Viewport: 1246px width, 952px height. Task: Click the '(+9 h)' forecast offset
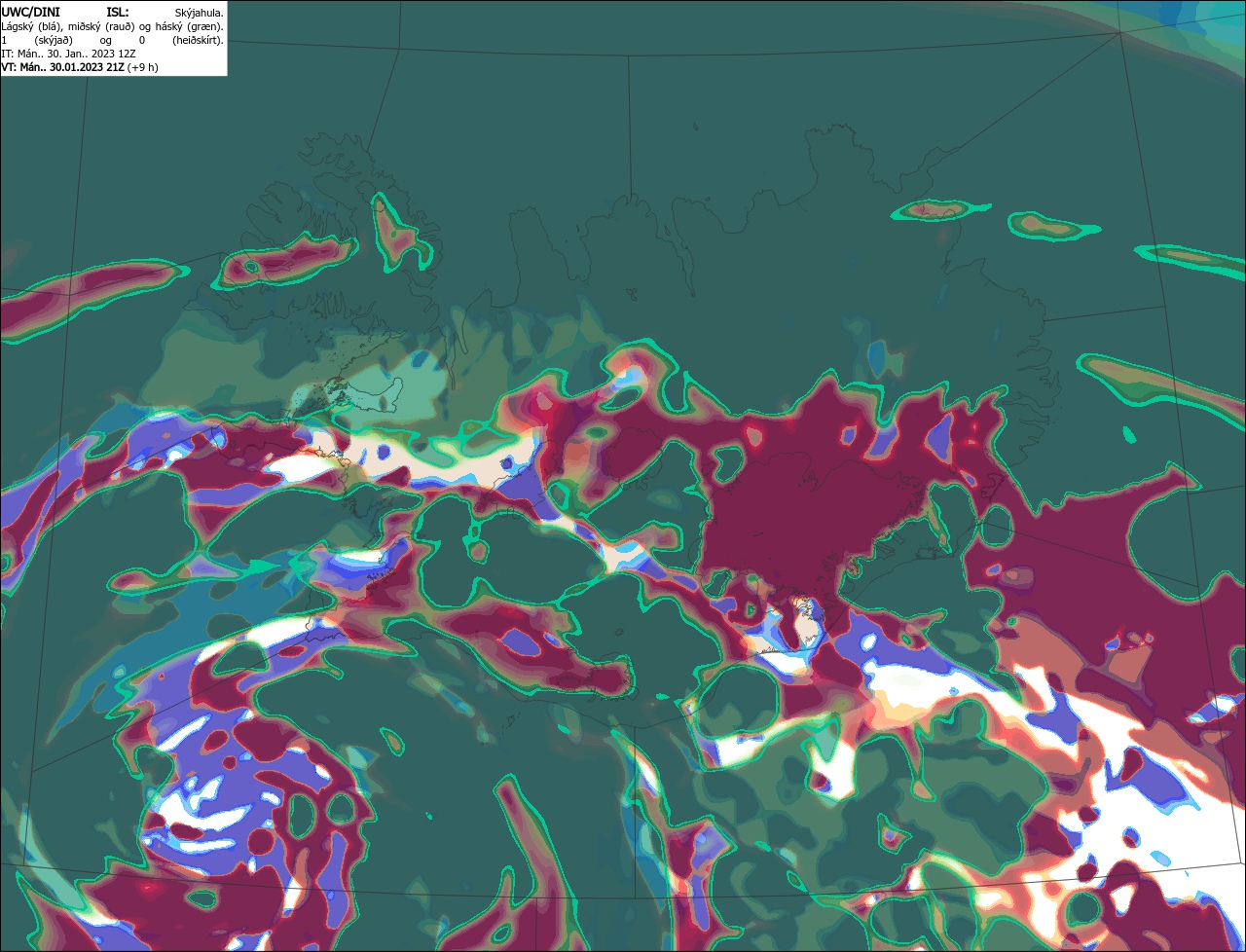coord(142,67)
